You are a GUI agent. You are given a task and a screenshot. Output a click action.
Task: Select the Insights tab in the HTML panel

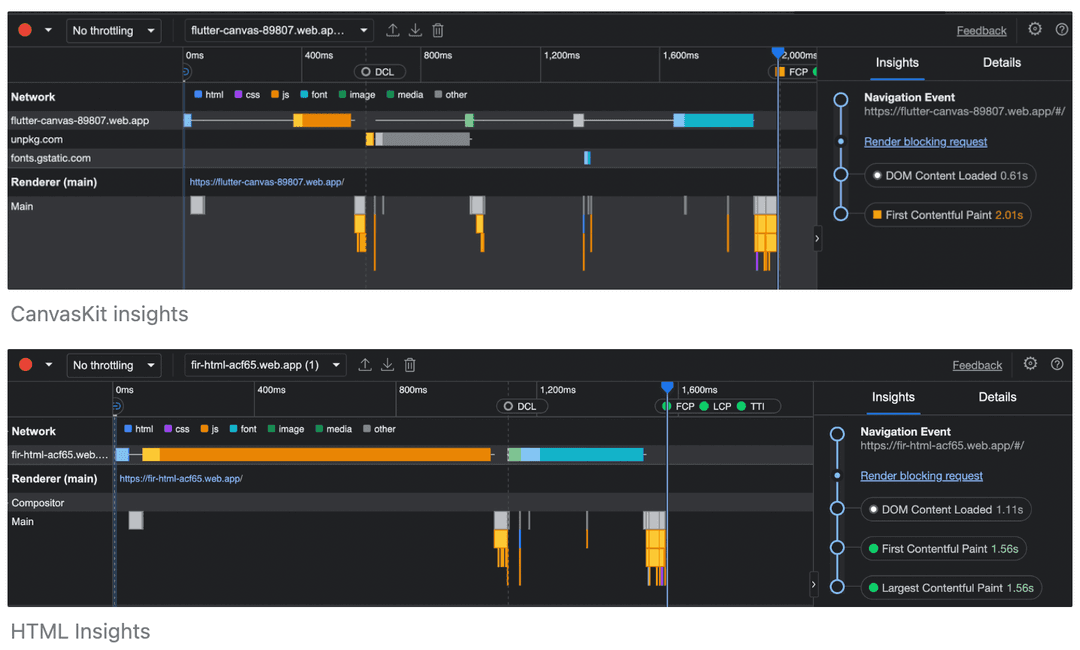pyautogui.click(x=893, y=397)
